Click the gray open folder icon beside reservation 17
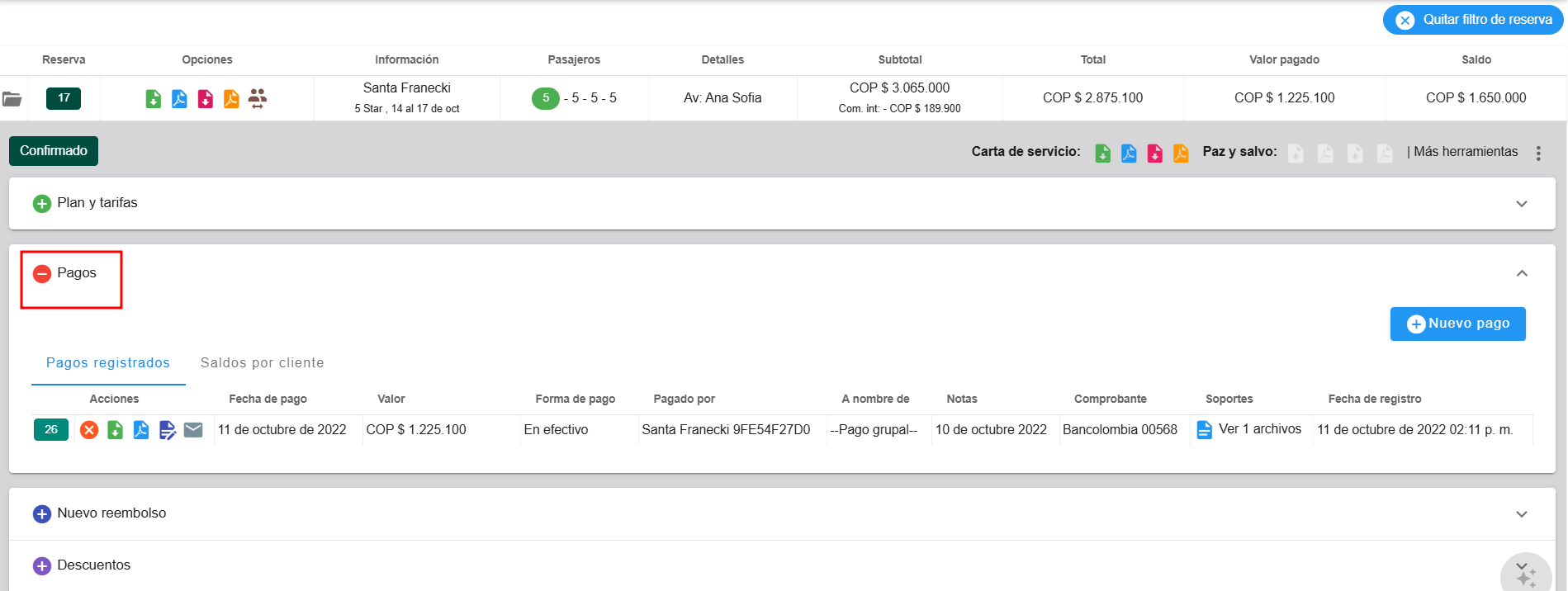 [x=12, y=99]
